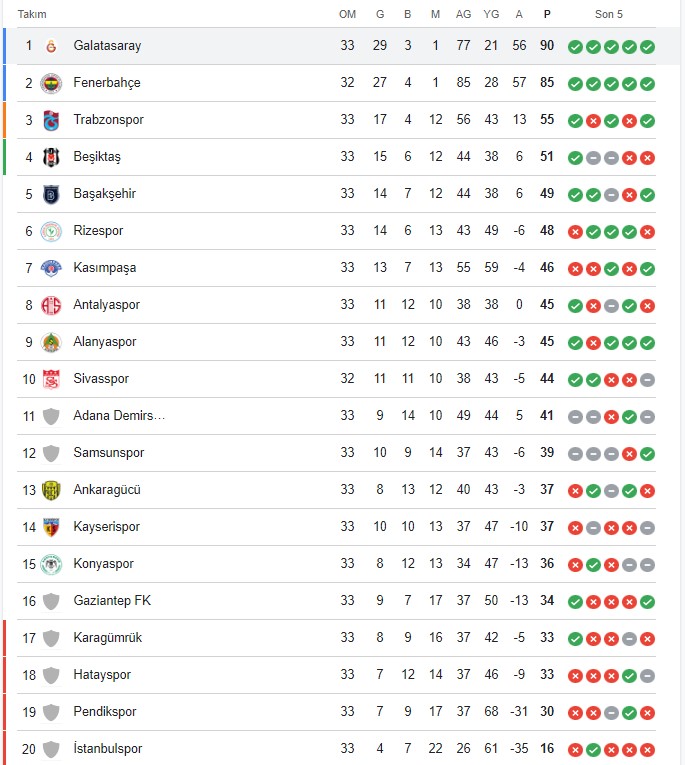This screenshot has width=685, height=765.
Task: Open the Gaziantep FK team link
Action: 112,601
